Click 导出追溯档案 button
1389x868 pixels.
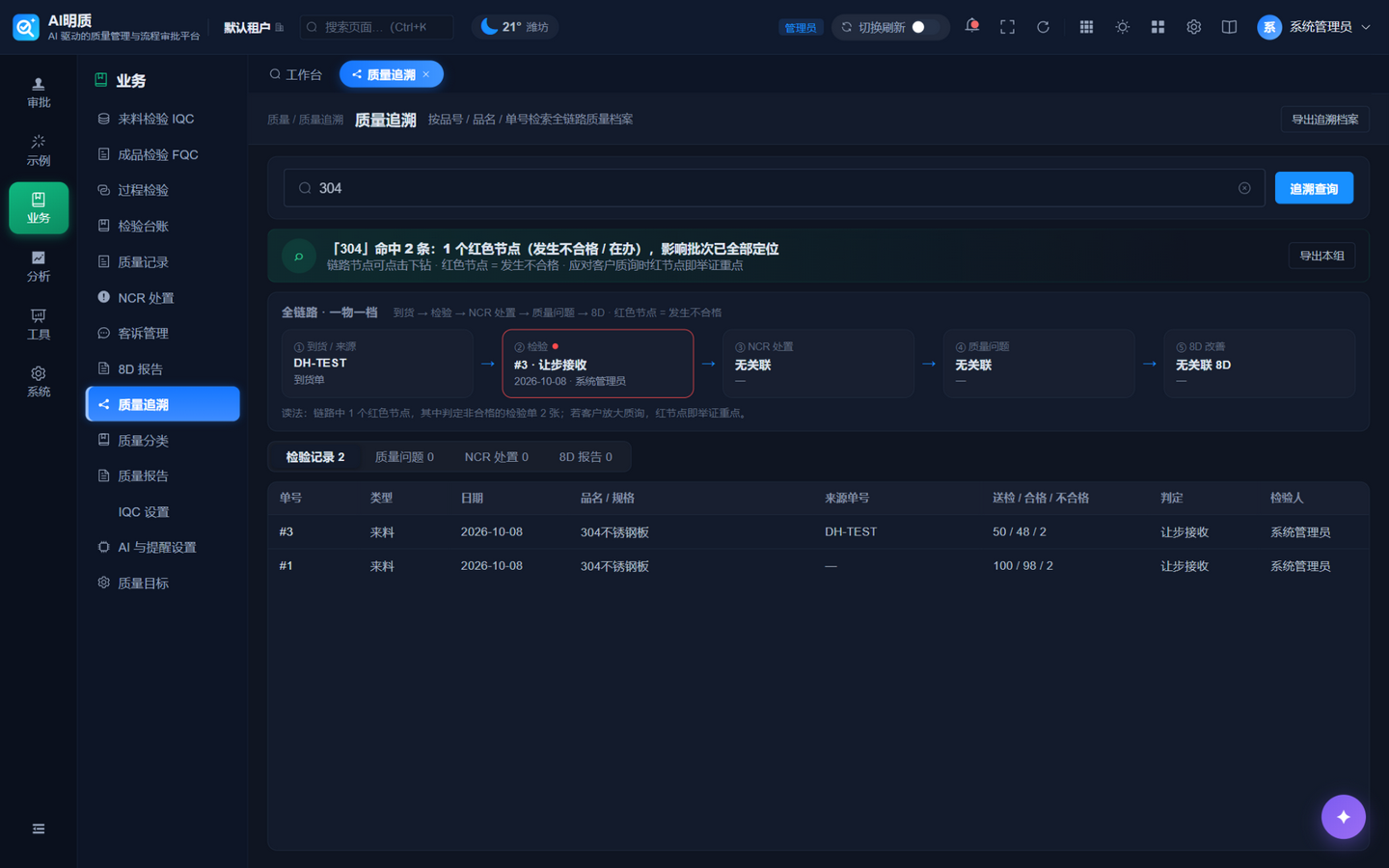click(1324, 120)
